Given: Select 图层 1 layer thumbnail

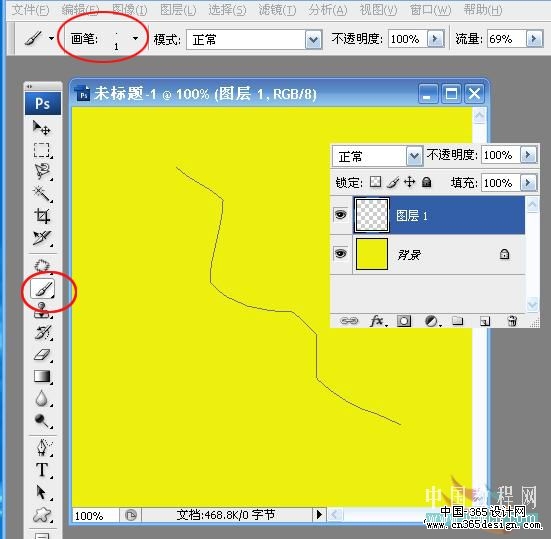Looking at the screenshot, I should (x=372, y=215).
